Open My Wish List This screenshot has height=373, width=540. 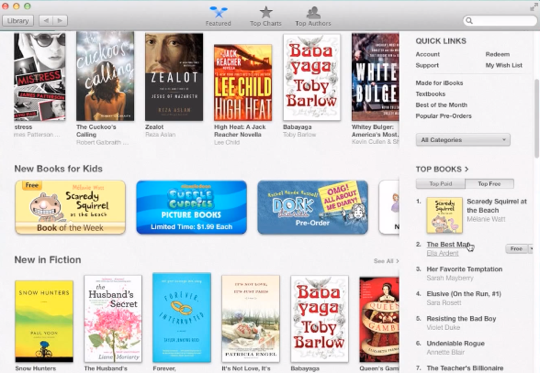504,65
